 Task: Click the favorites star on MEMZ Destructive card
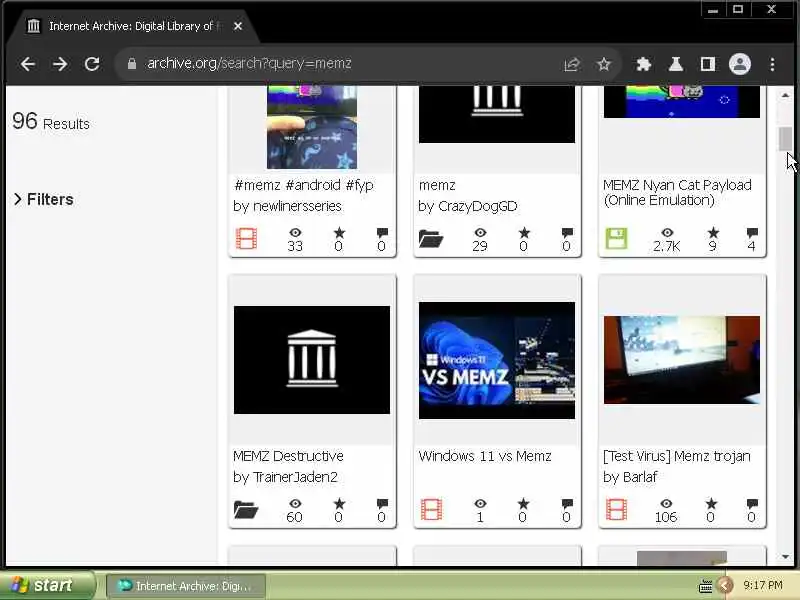click(339, 504)
